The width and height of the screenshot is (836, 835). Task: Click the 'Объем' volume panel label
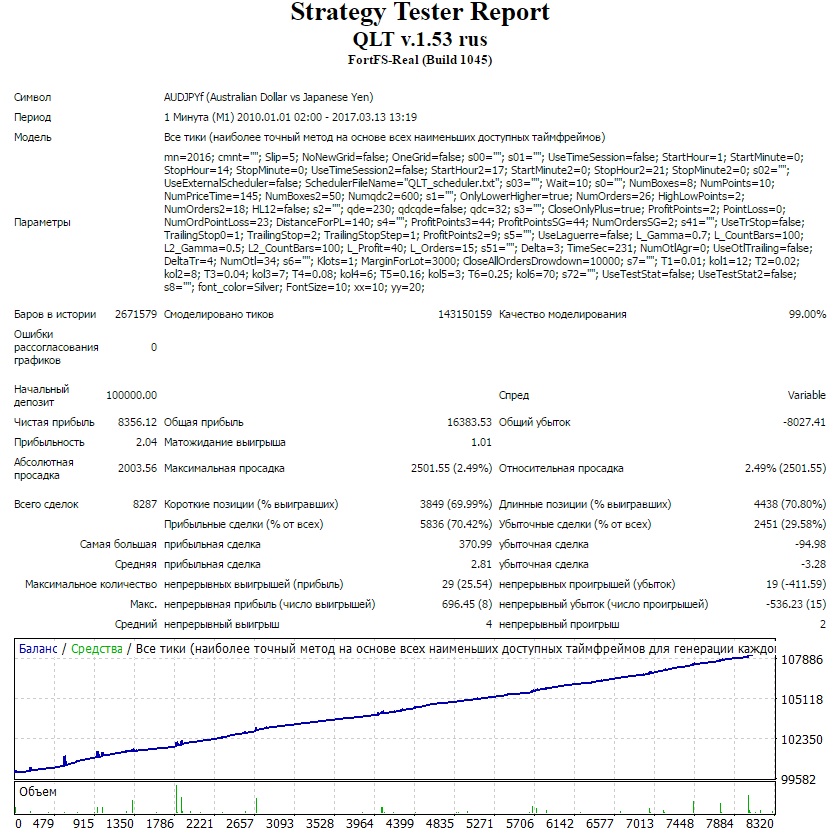coord(37,792)
